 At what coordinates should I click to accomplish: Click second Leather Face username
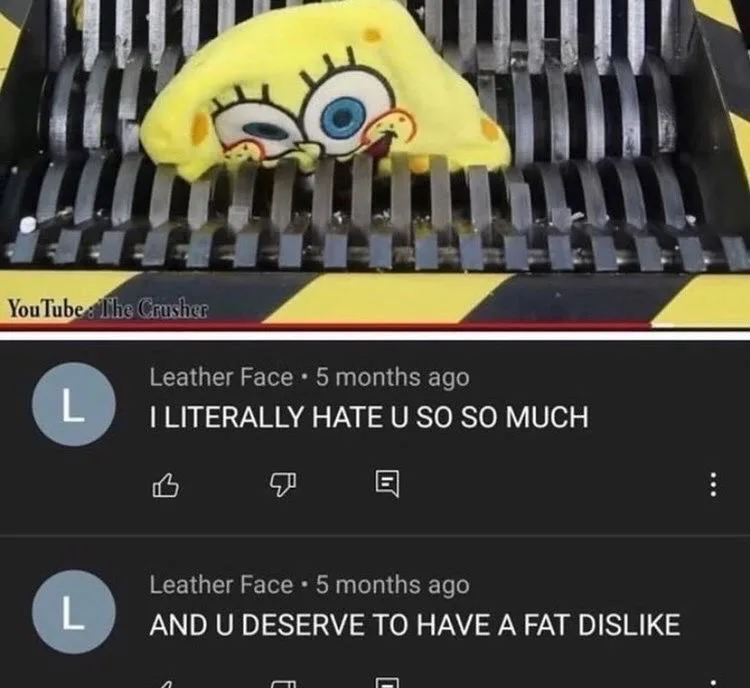pos(221,585)
